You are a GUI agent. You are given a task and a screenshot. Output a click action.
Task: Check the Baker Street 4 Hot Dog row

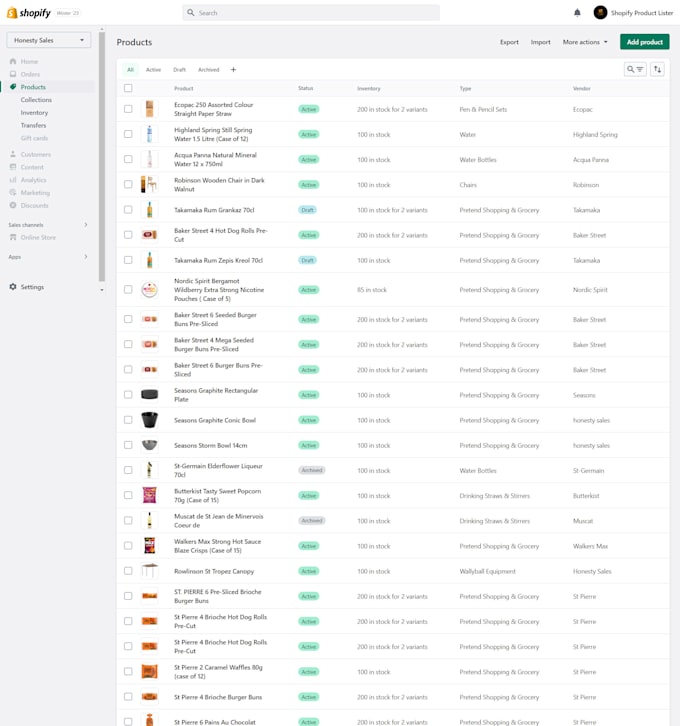tap(128, 235)
